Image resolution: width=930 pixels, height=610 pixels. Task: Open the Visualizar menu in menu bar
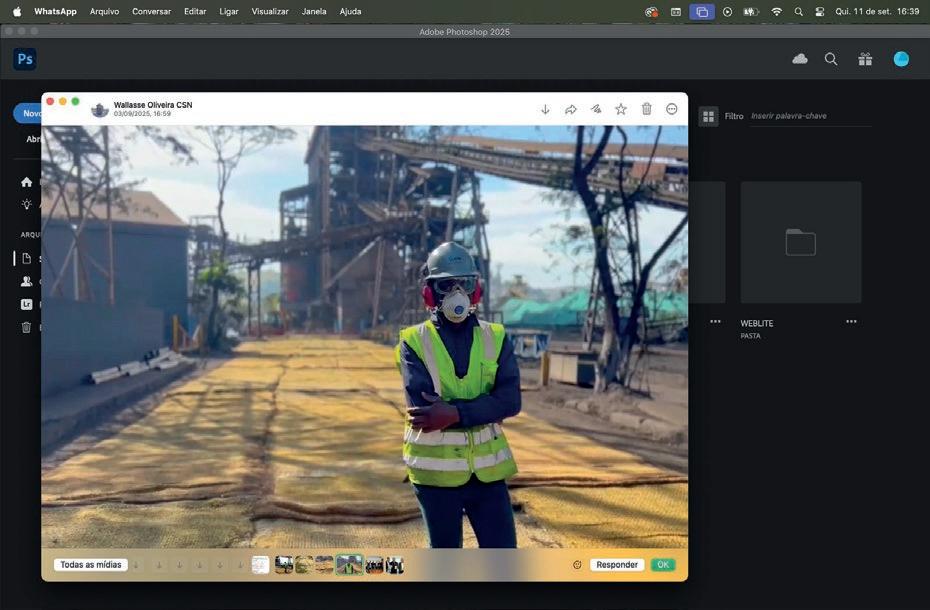pos(270,11)
